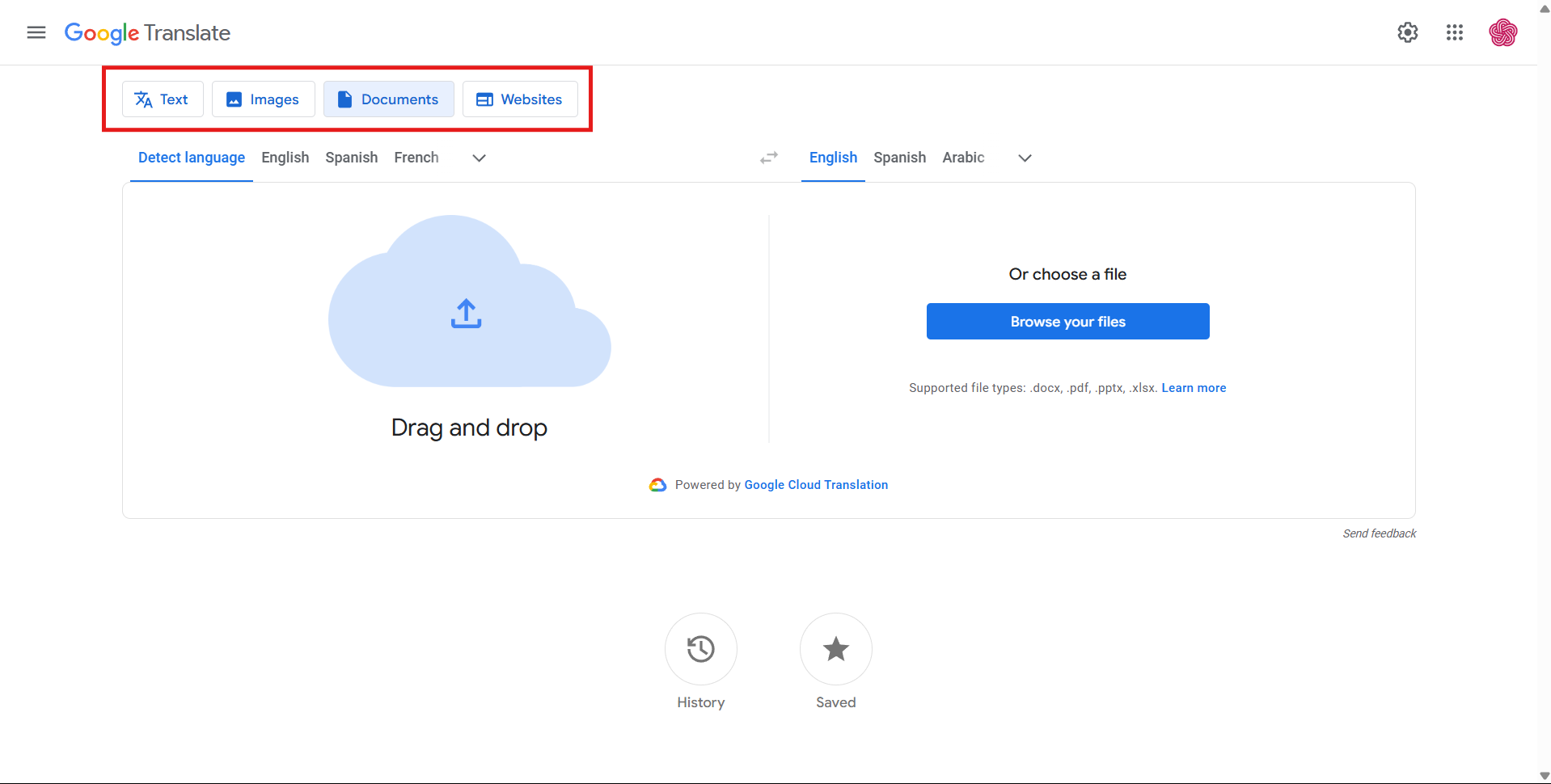This screenshot has width=1551, height=784.
Task: Select Spanish as target language
Action: [x=900, y=158]
